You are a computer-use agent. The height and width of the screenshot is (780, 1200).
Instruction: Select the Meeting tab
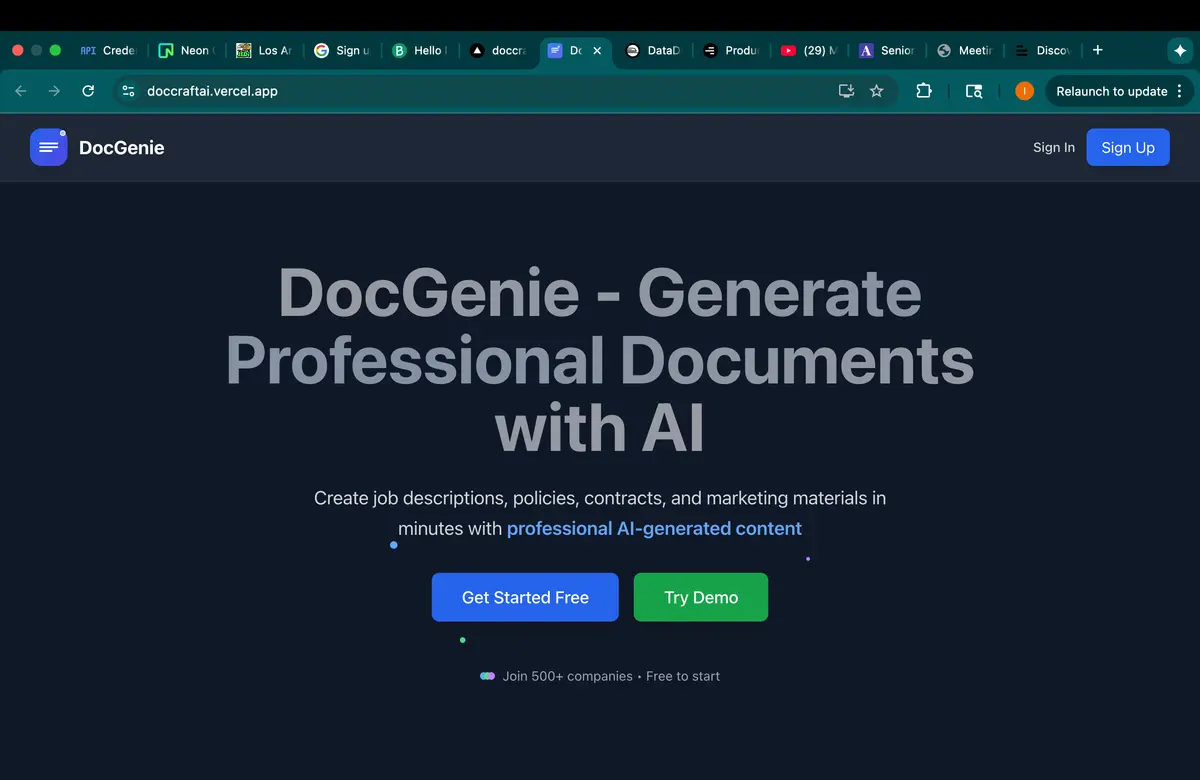pyautogui.click(x=964, y=50)
